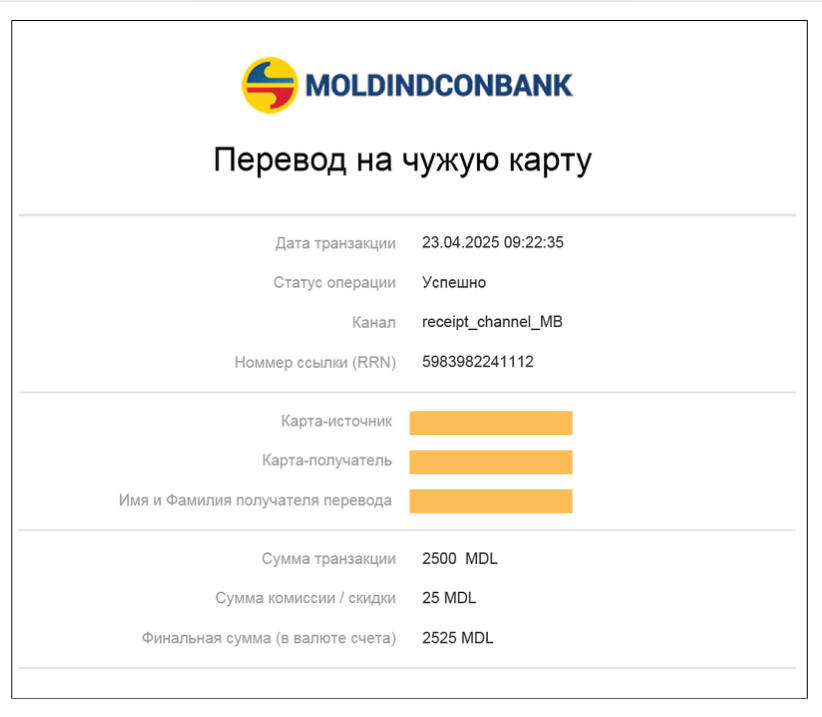Click the transaction date value 23.04.2025 09:22:35
The height and width of the screenshot is (717, 822).
point(493,242)
